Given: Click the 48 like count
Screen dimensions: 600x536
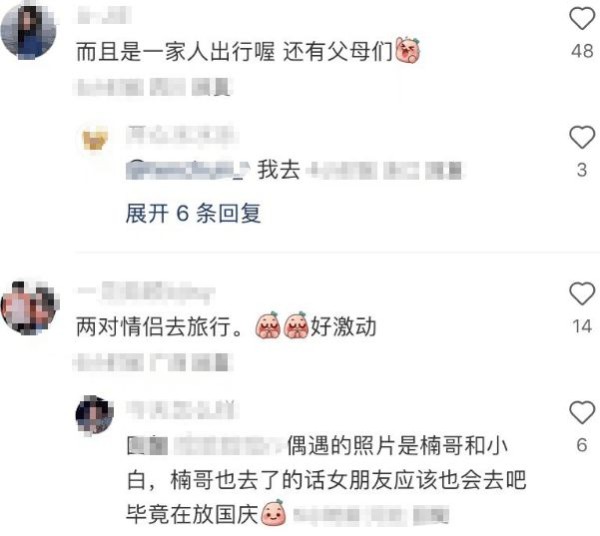Looking at the screenshot, I should [x=582, y=51].
